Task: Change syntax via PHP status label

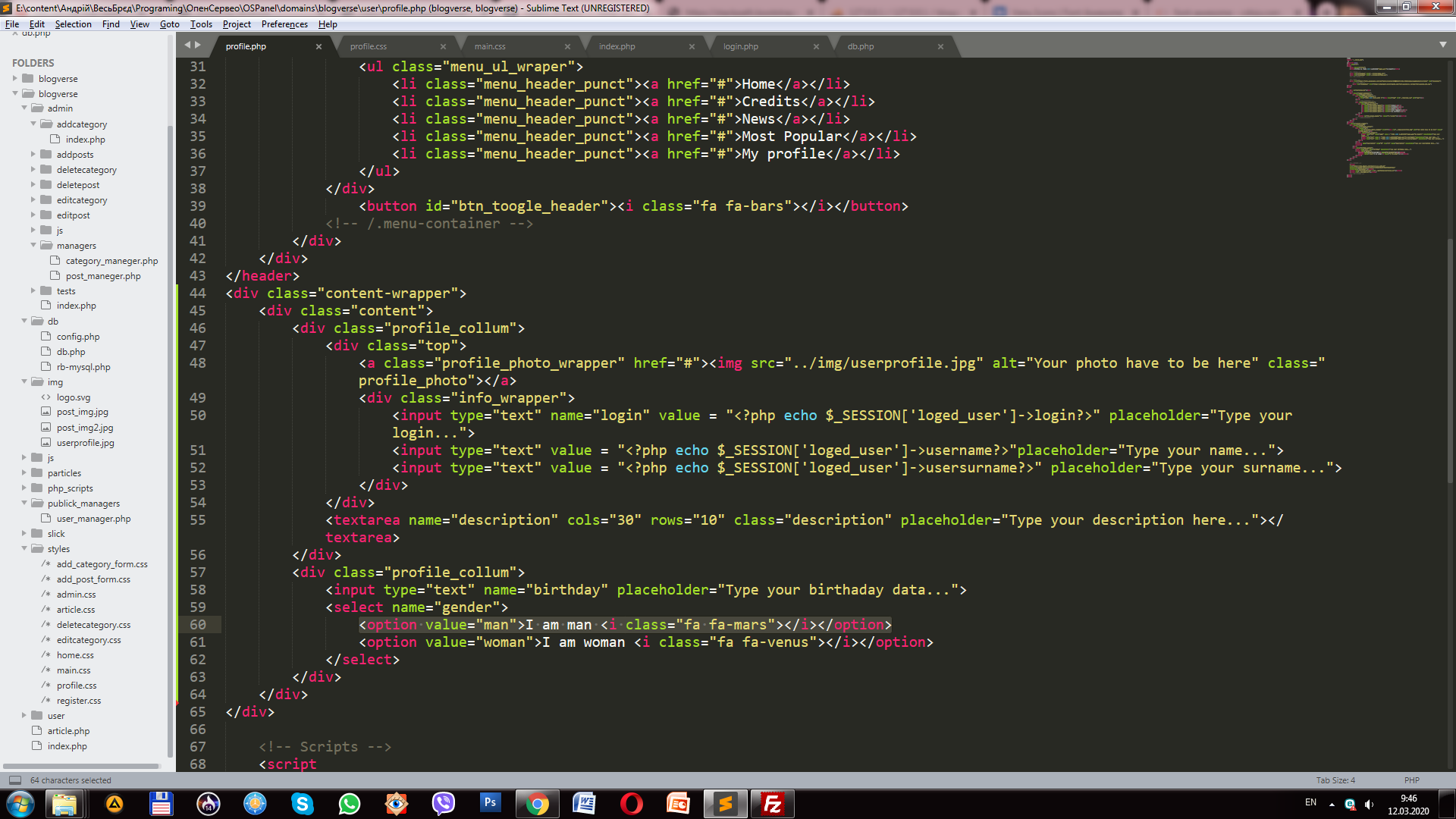Action: [1411, 780]
